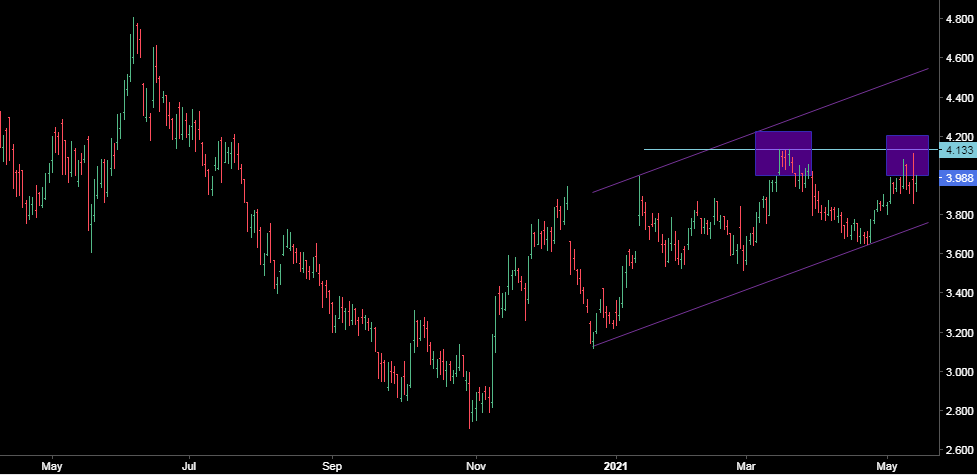Screen dimensions: 977x475
Task: Click the May date label after Mar
Action: pyautogui.click(x=887, y=466)
